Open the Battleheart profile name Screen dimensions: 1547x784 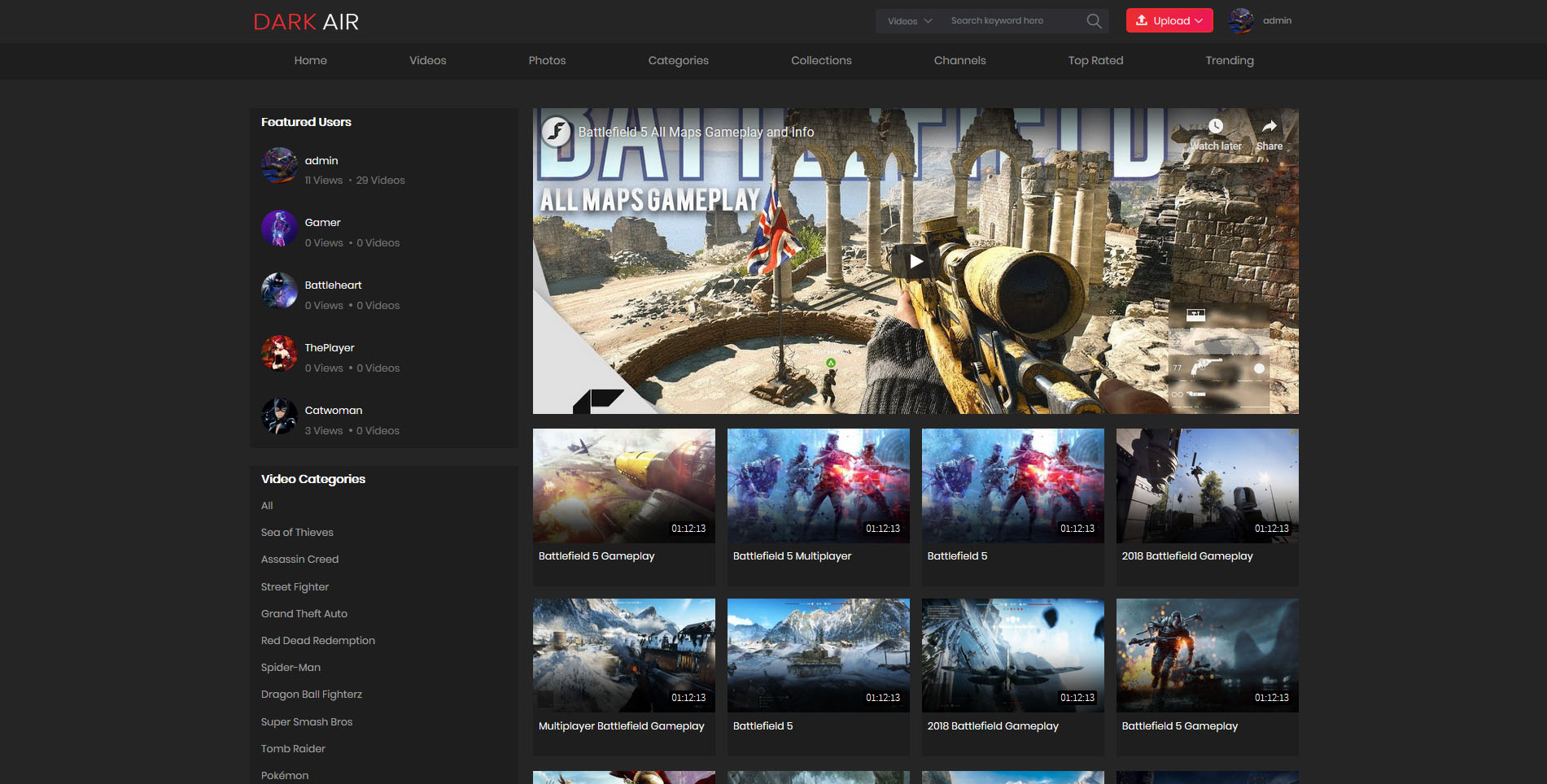coord(333,285)
